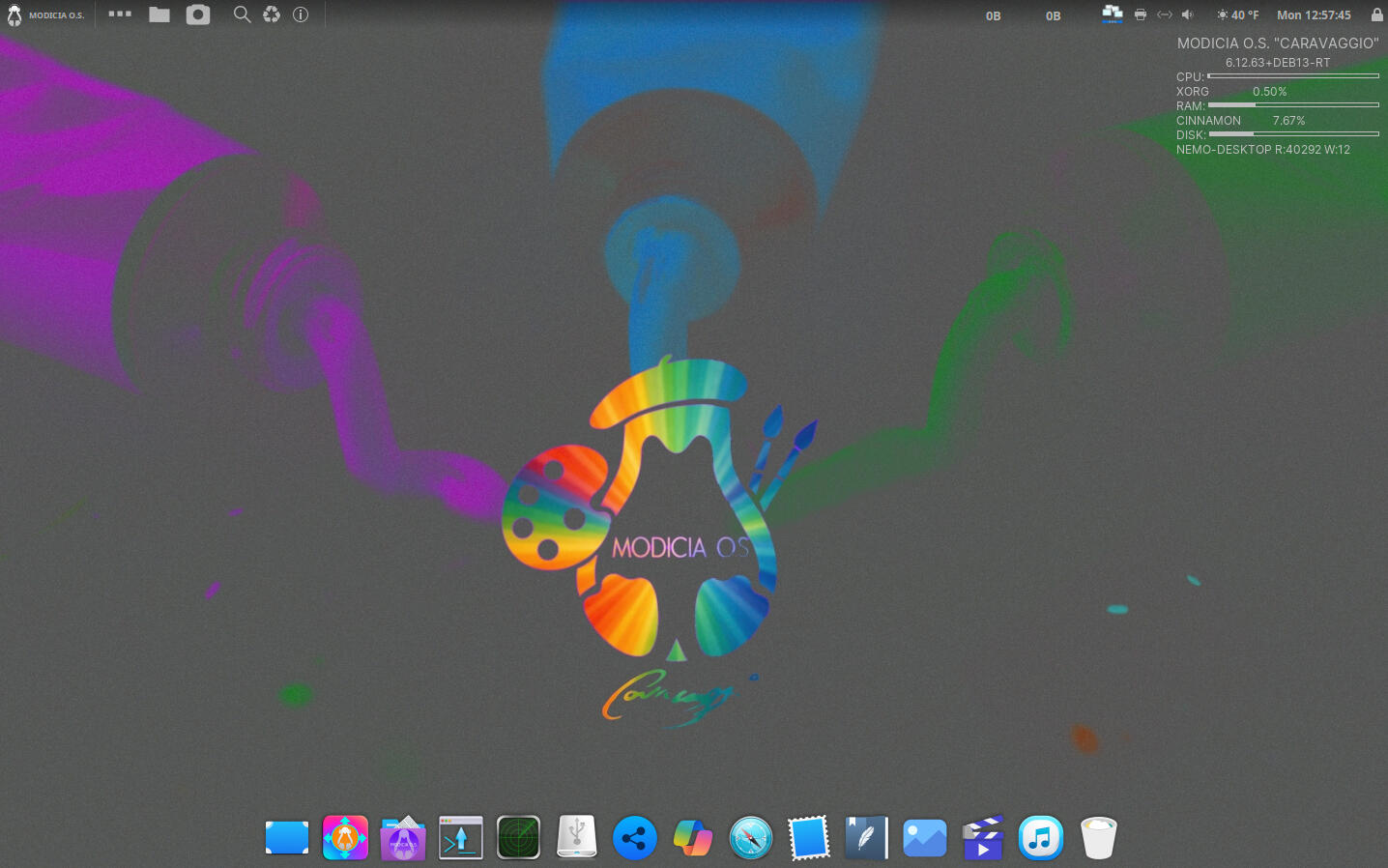Viewport: 1388px width, 868px height.
Task: Open the printer status in the top panel
Action: coord(1141,14)
